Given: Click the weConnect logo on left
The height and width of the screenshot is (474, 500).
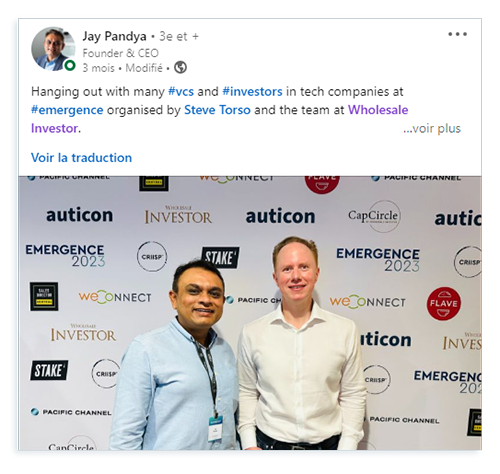Looking at the screenshot, I should point(115,297).
